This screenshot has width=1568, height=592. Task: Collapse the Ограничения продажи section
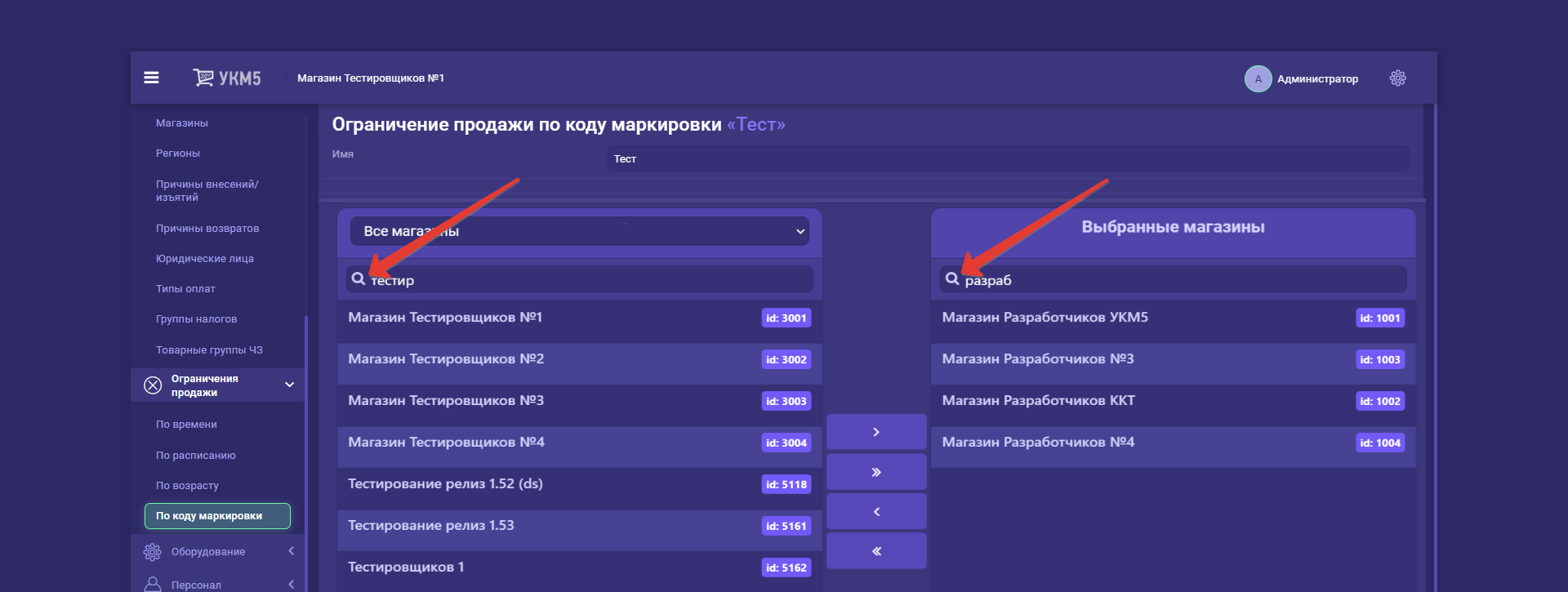point(289,385)
